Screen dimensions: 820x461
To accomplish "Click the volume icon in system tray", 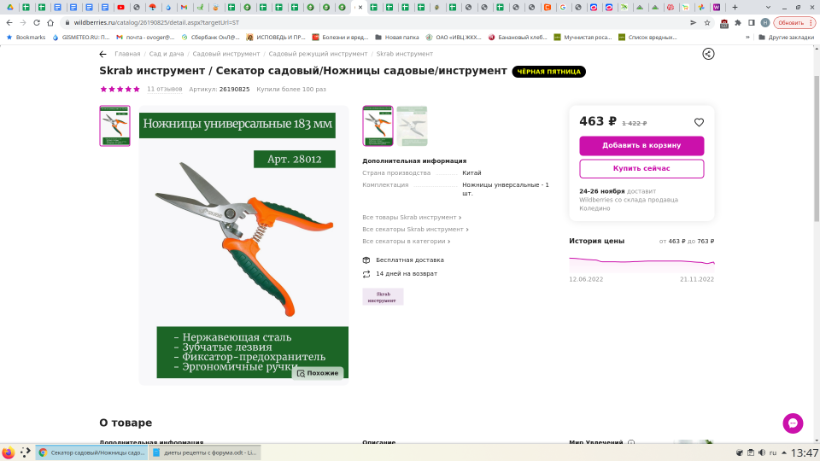I will pos(761,453).
